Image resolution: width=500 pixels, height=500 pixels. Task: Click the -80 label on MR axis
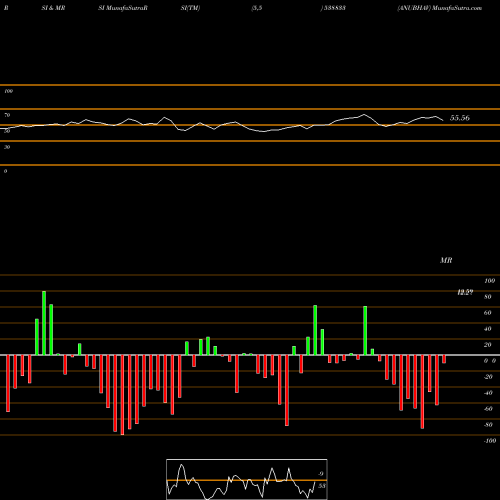[488, 425]
